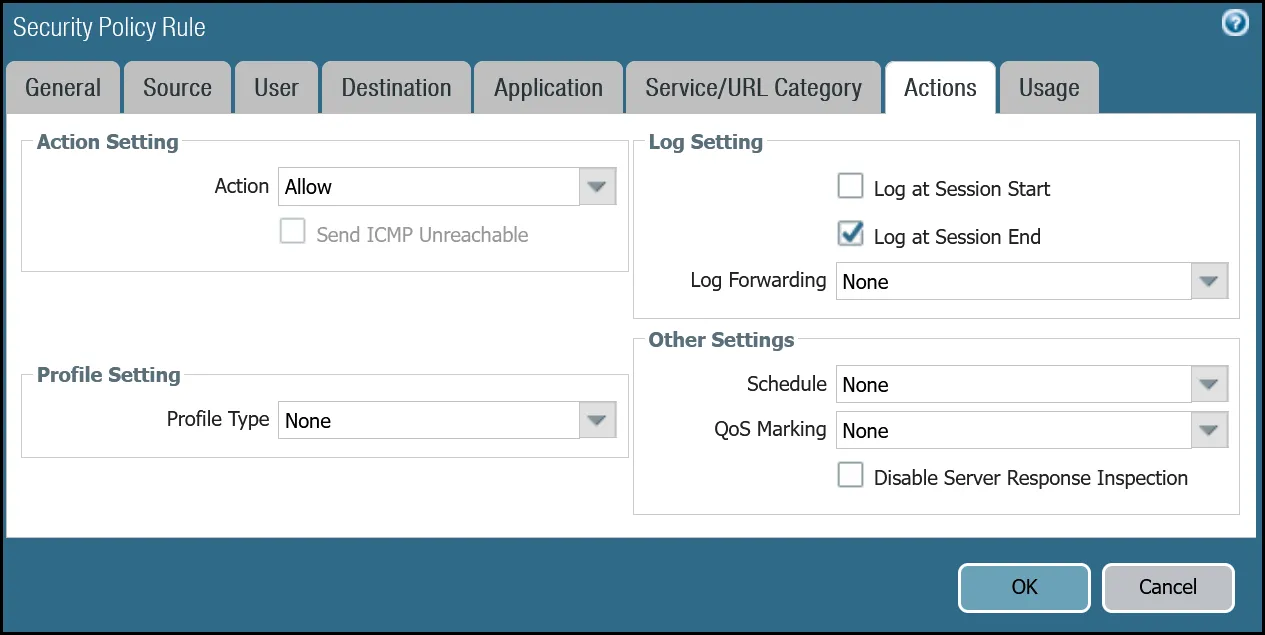This screenshot has height=635, width=1265.
Task: Open the Schedule dropdown
Action: click(1208, 384)
